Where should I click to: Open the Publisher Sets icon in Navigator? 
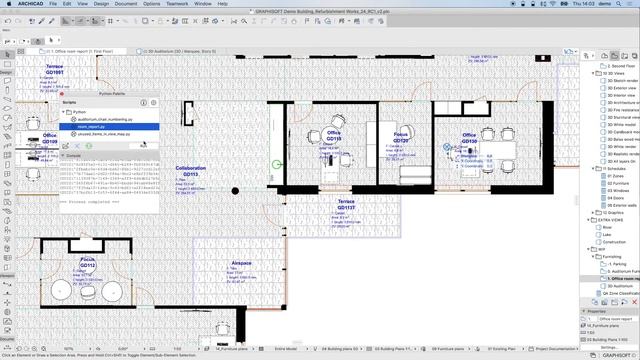(634, 56)
